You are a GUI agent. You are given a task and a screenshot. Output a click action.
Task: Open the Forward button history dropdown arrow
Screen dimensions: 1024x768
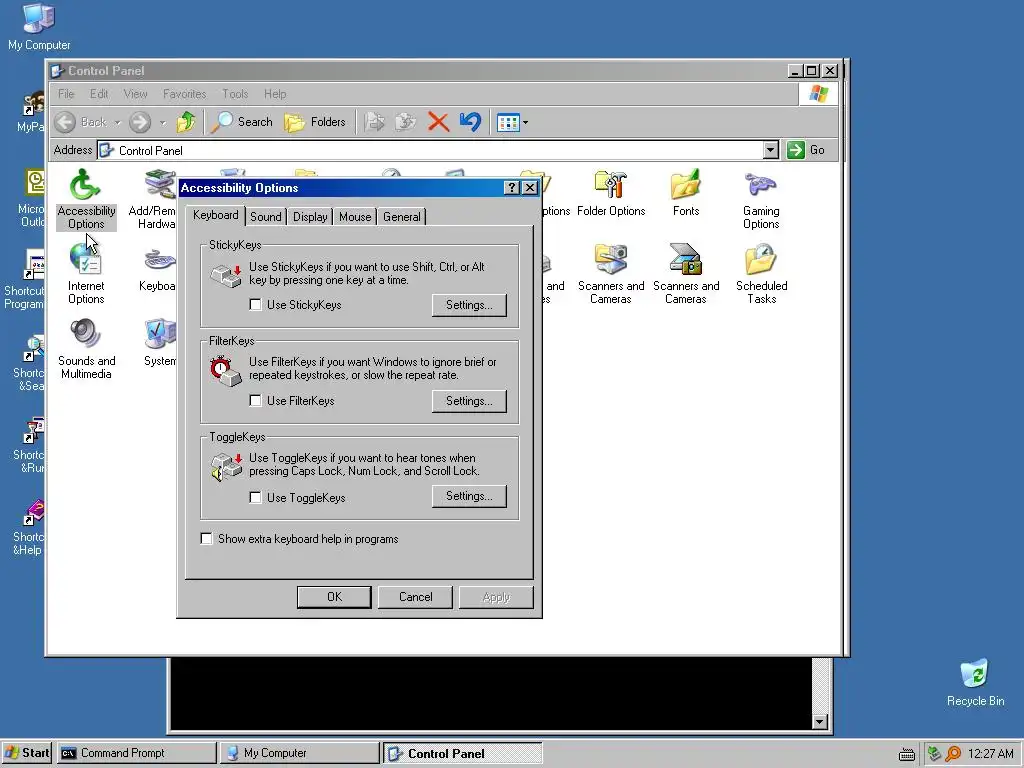[163, 122]
